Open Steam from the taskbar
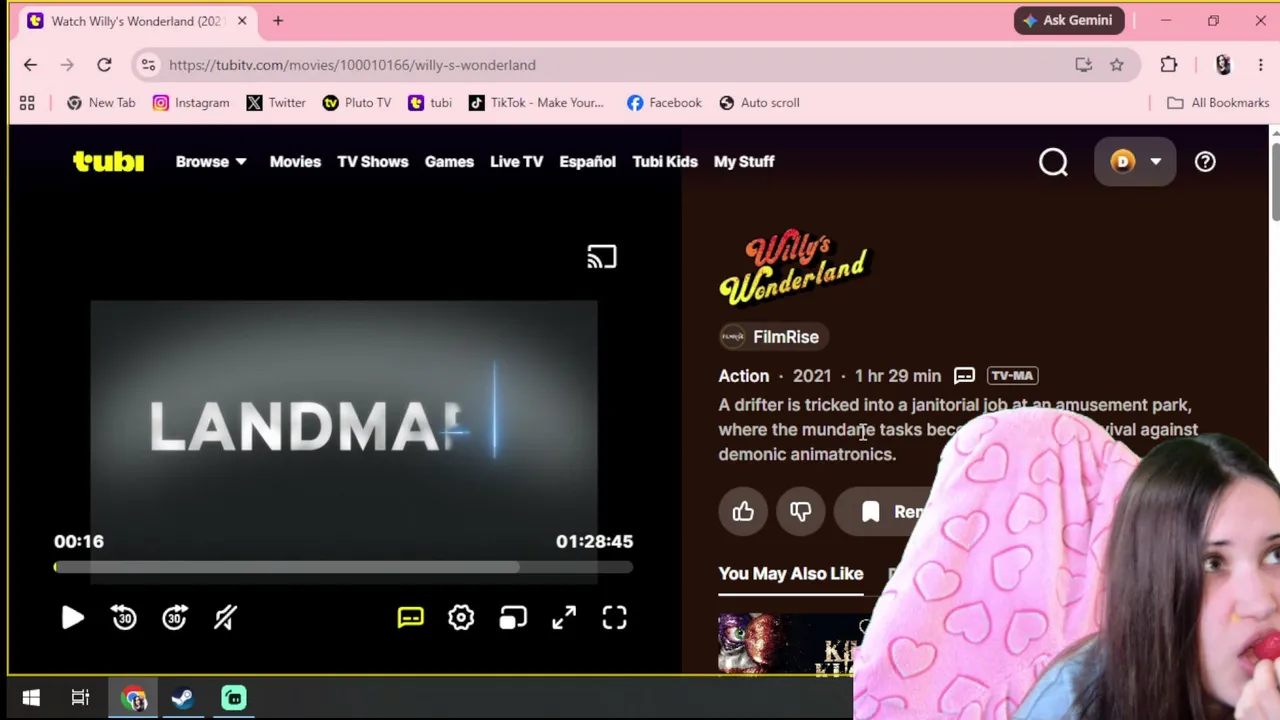This screenshot has height=720, width=1280. click(x=182, y=698)
